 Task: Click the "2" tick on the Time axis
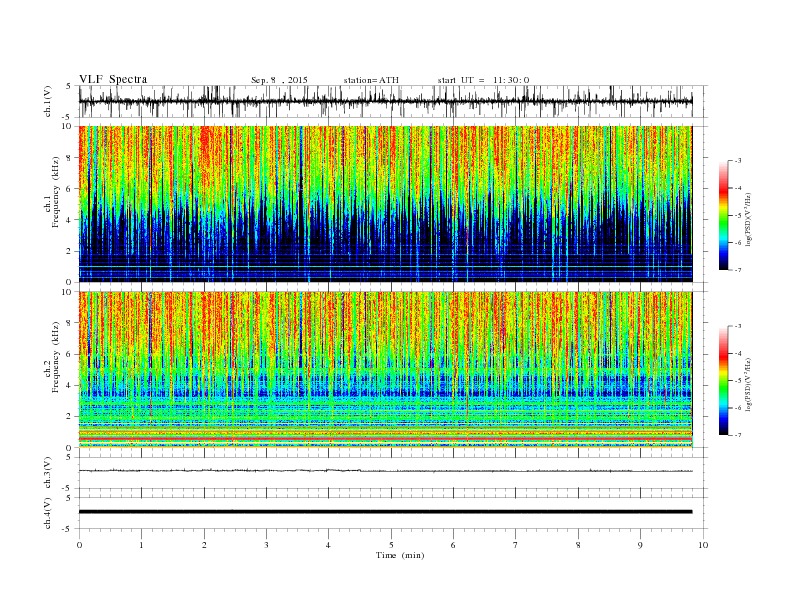click(x=204, y=545)
